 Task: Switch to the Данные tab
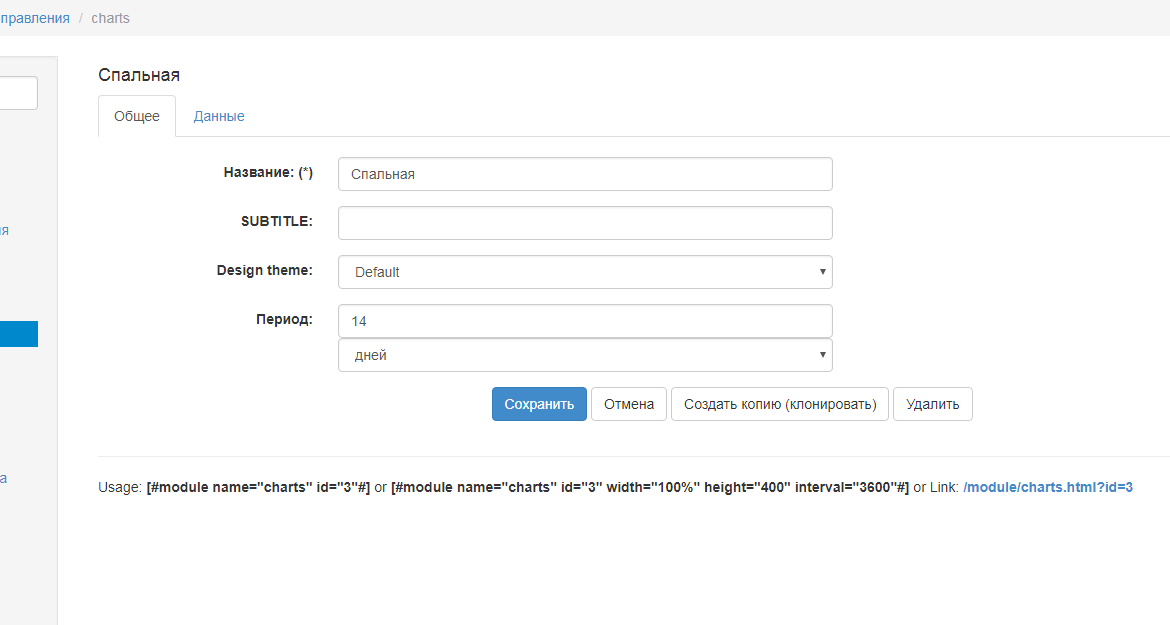pos(219,116)
